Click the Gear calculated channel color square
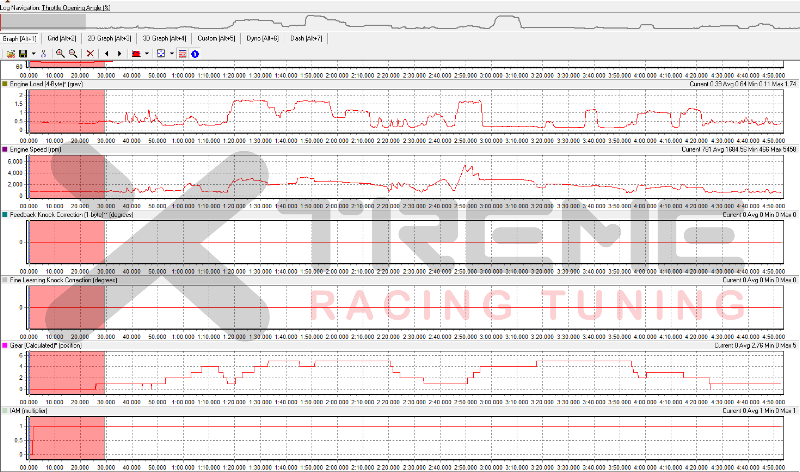 pos(4,345)
